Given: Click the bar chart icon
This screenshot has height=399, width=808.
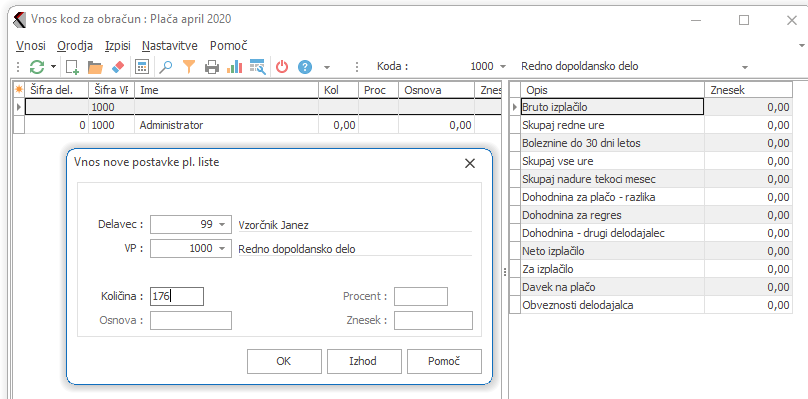Looking at the screenshot, I should [x=235, y=66].
